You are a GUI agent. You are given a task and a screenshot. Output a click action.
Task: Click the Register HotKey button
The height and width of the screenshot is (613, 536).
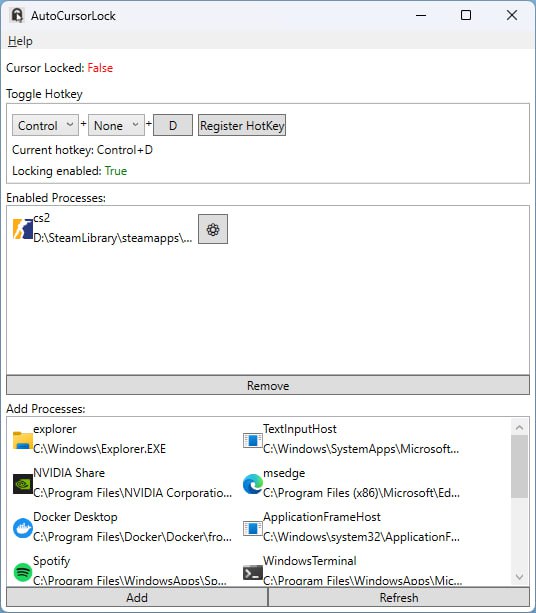[242, 125]
